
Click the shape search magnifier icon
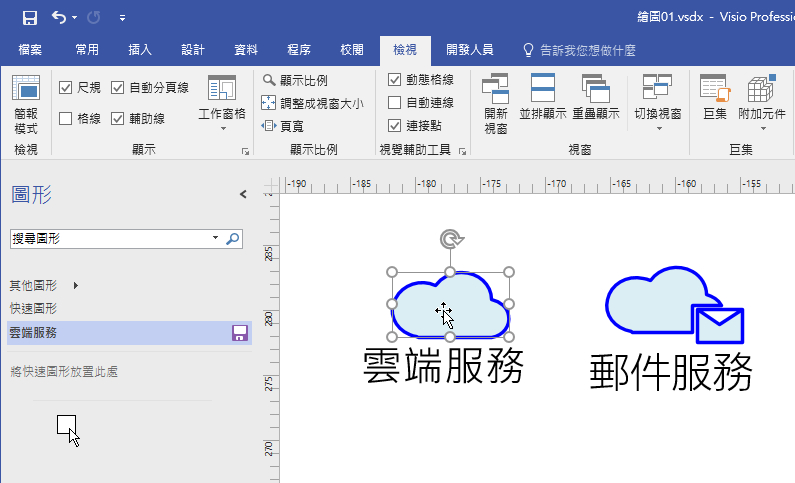[x=232, y=239]
